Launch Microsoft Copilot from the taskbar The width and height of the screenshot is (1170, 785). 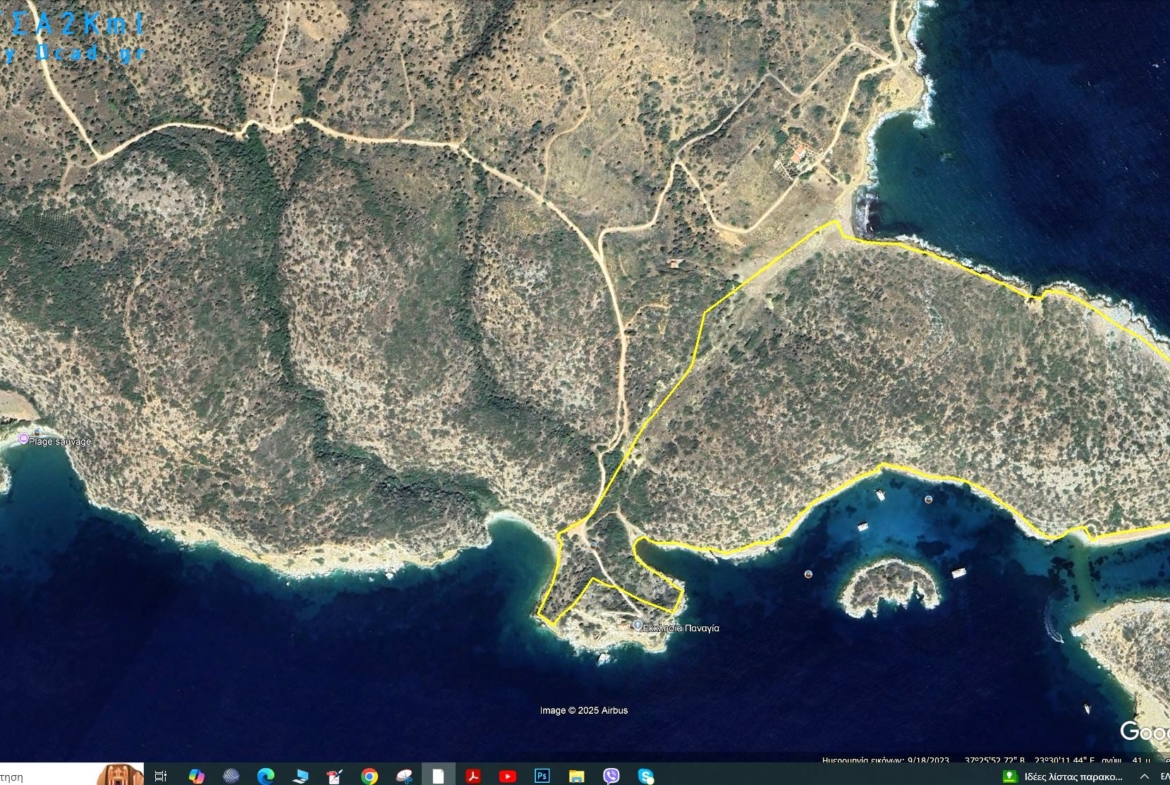click(x=196, y=776)
